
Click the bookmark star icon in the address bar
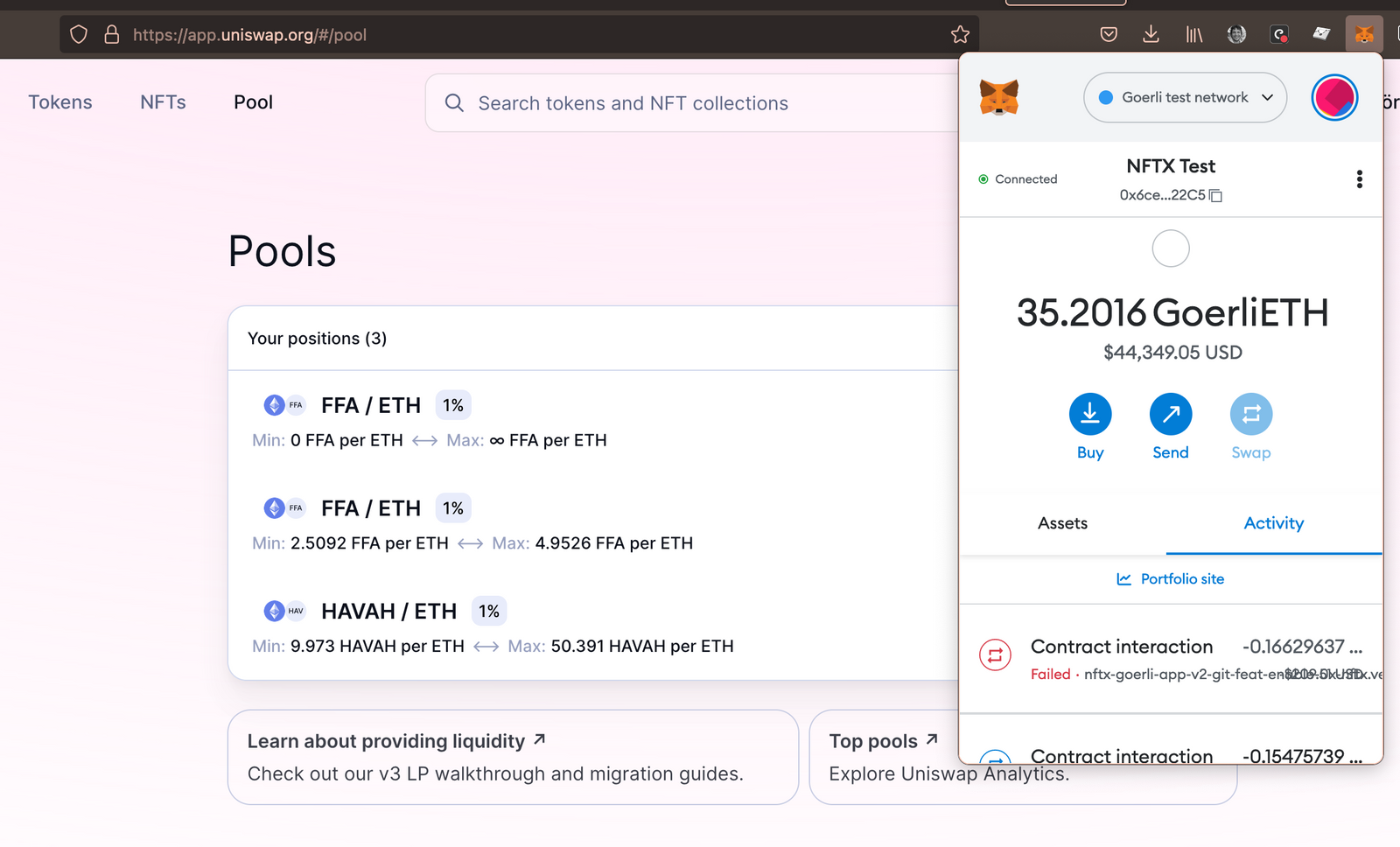tap(960, 34)
